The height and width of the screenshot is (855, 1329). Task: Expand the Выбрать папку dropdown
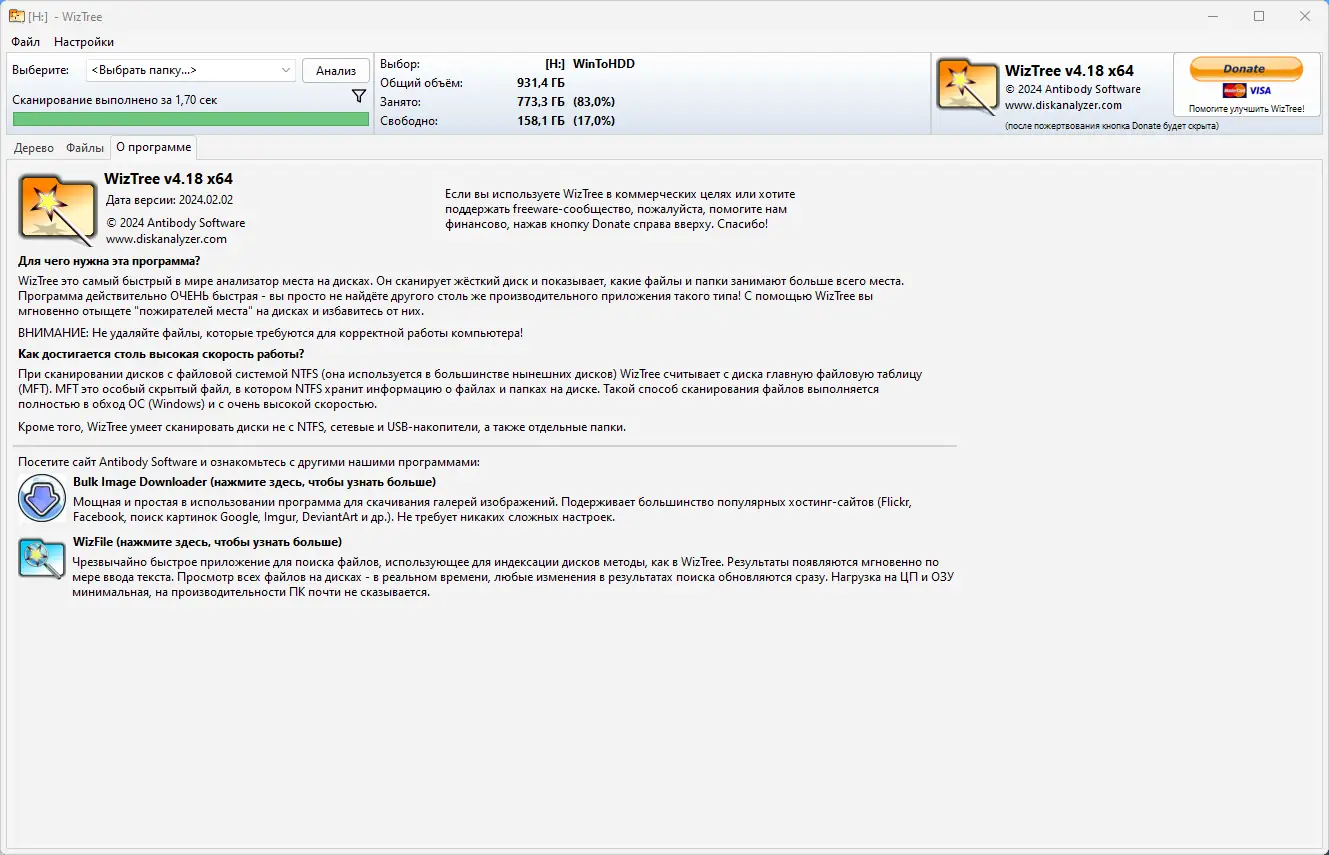[191, 70]
